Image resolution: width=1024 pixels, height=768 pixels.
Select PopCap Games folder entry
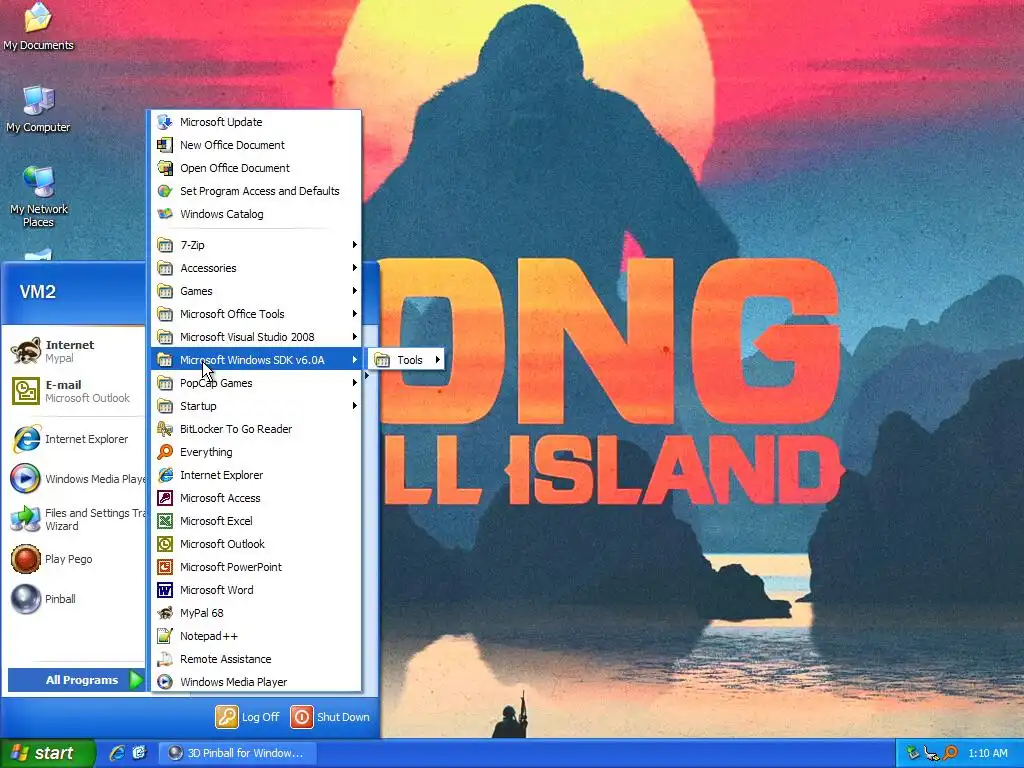point(256,383)
